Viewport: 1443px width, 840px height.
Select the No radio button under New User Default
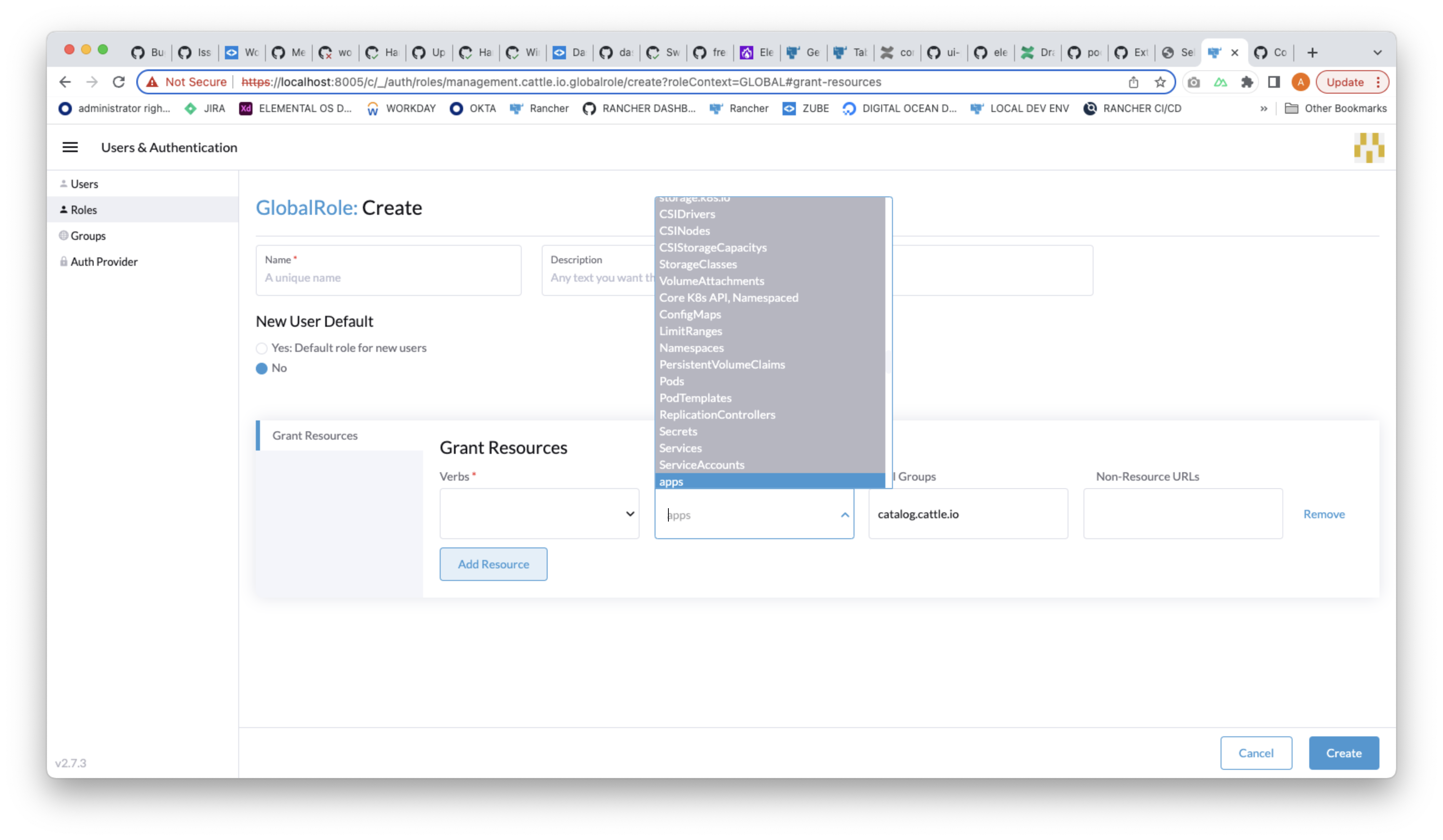262,368
